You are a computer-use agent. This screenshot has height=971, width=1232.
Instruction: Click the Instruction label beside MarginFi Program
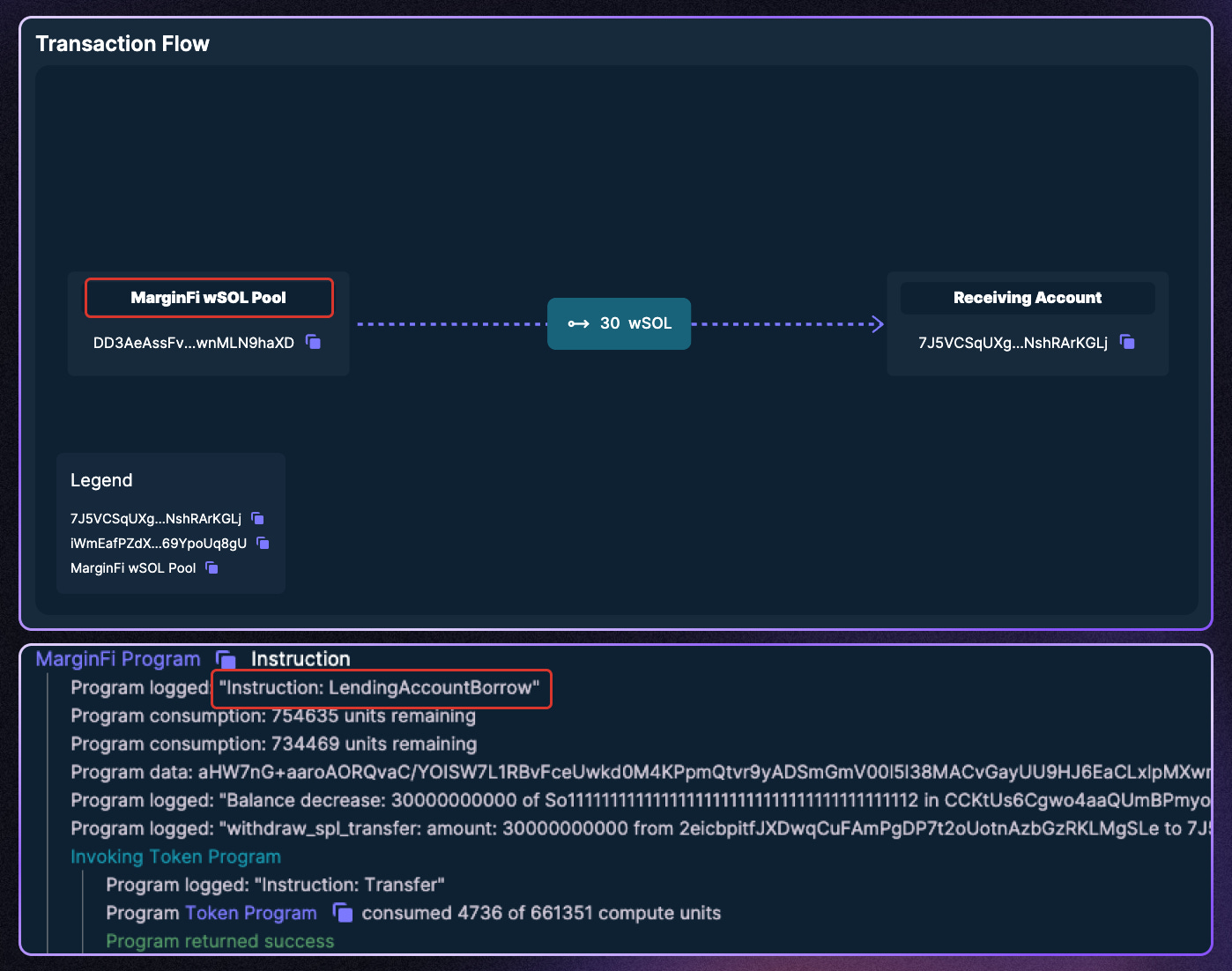301,659
